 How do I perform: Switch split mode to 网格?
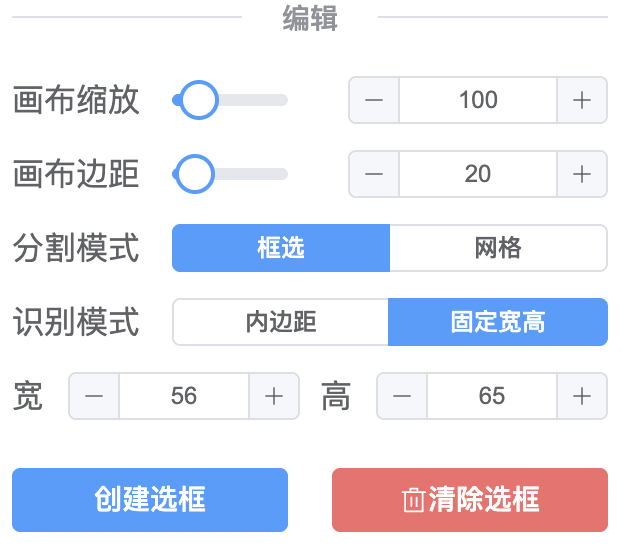pyautogui.click(x=498, y=248)
